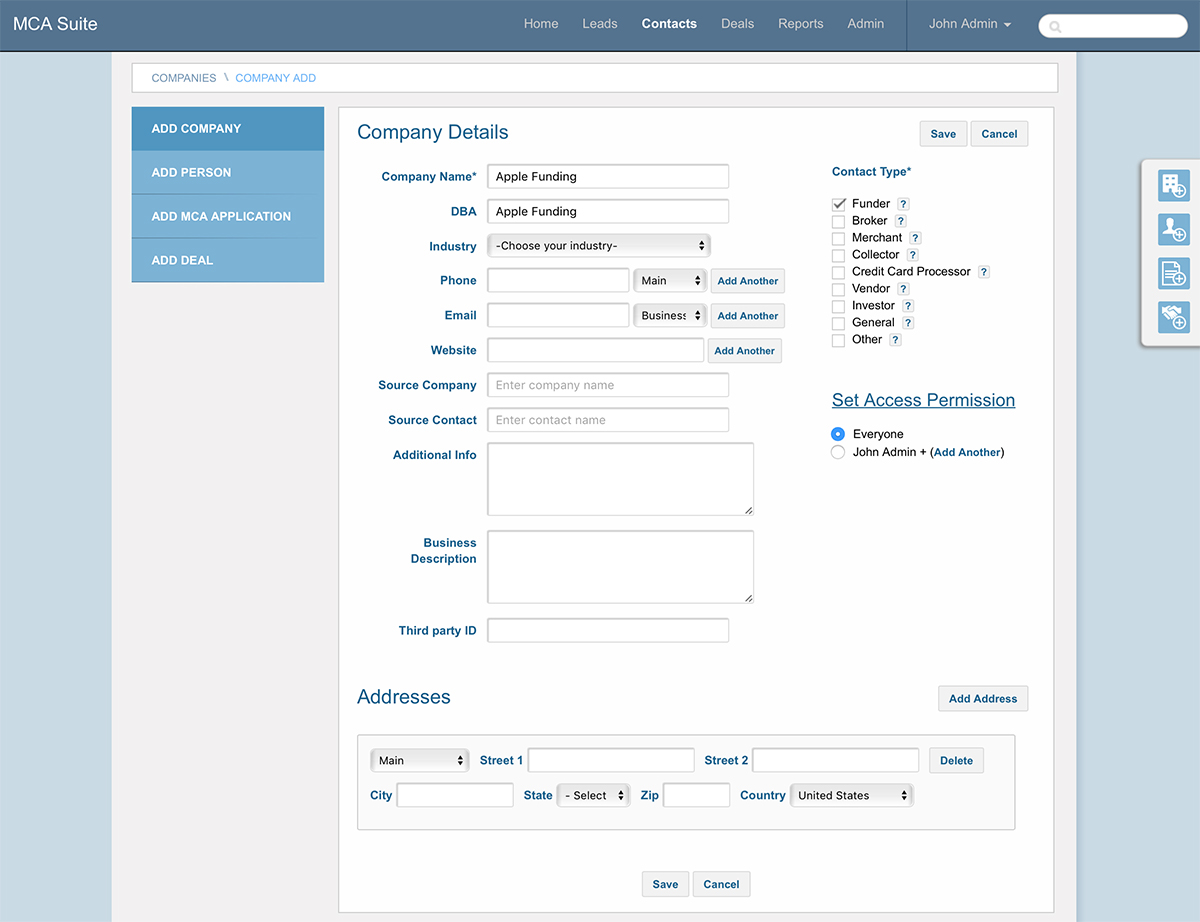This screenshot has height=922, width=1200.
Task: Click the top Cancel button
Action: [x=999, y=134]
